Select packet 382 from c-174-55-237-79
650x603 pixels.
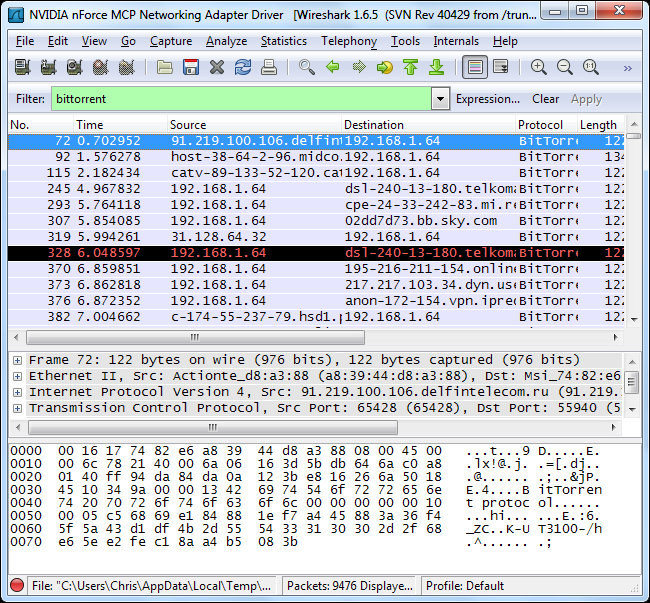coord(316,317)
